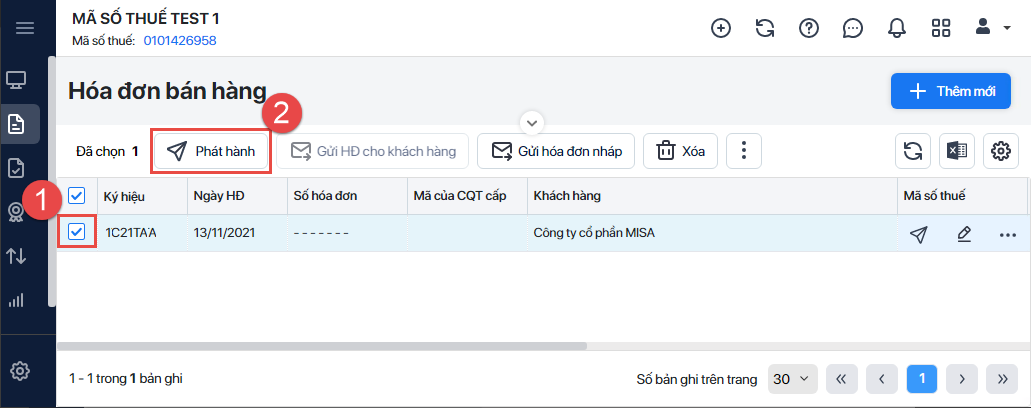Click the tax code link 0101426958

[x=180, y=41]
